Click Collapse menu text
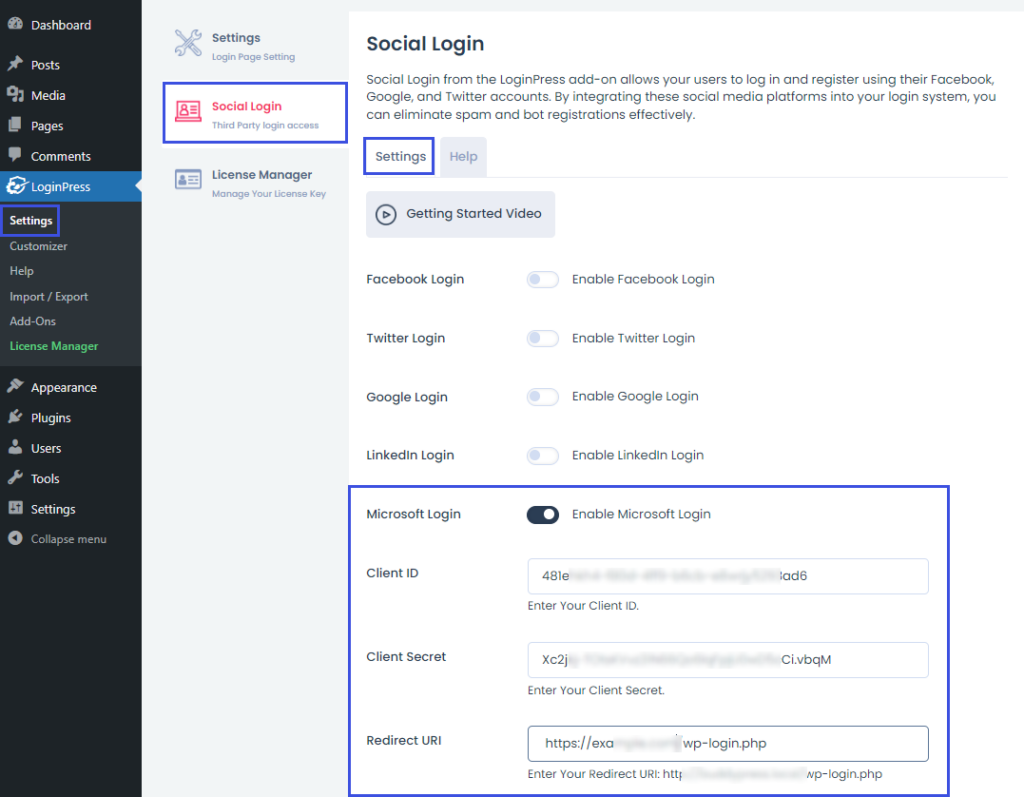 point(69,539)
